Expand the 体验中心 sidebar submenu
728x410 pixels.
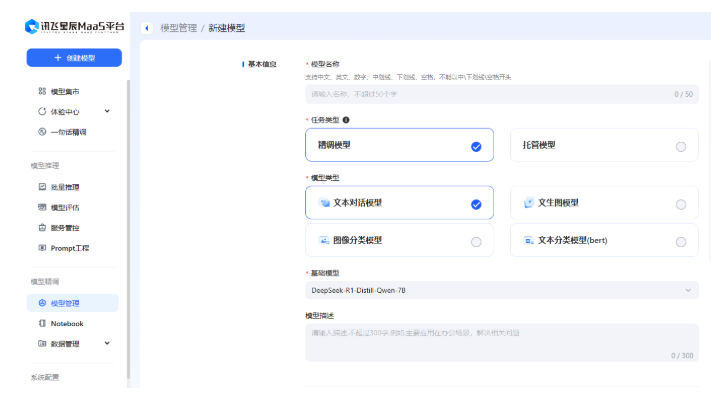click(107, 111)
